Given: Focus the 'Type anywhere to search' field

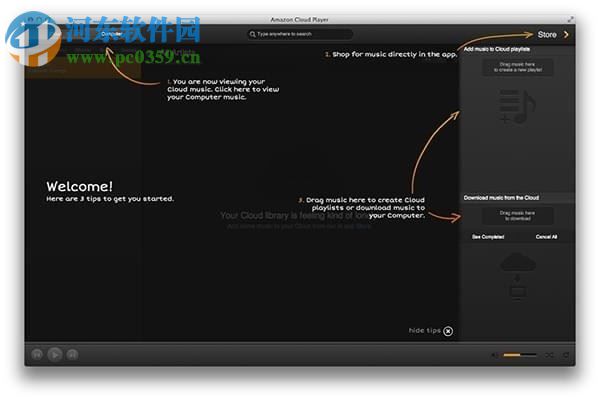Looking at the screenshot, I should point(300,34).
